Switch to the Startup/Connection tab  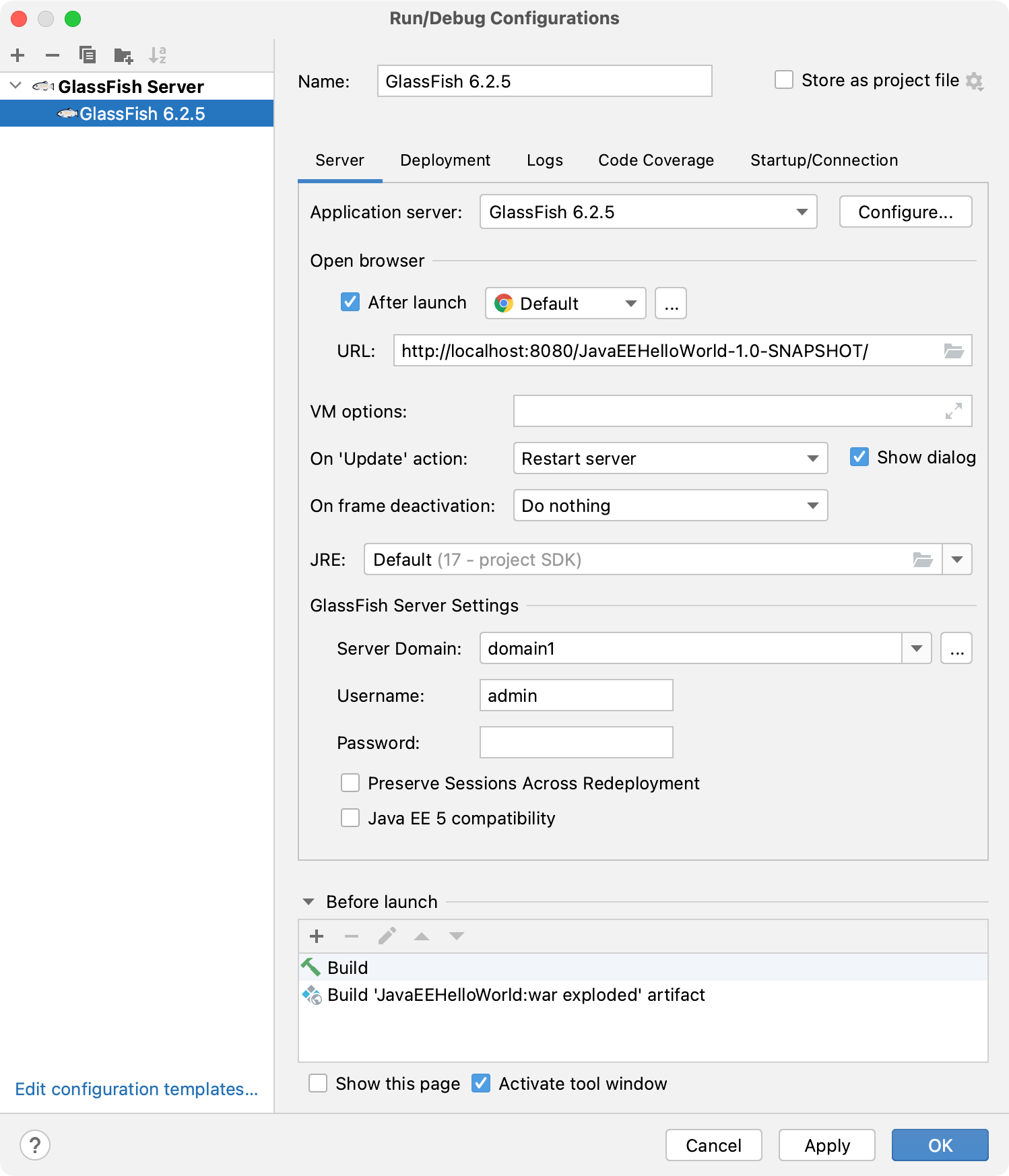click(824, 160)
